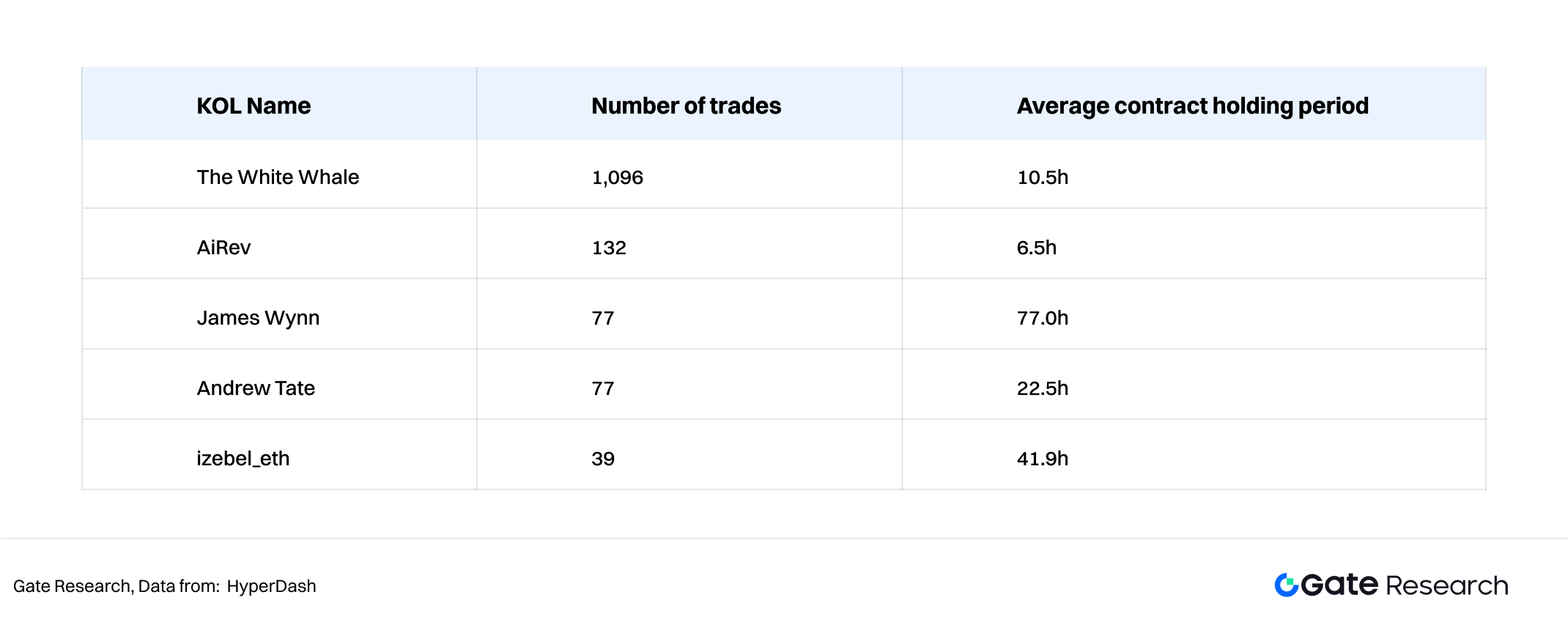Click the James Wynn name cell
The height and width of the screenshot is (633, 1568).
(x=258, y=318)
